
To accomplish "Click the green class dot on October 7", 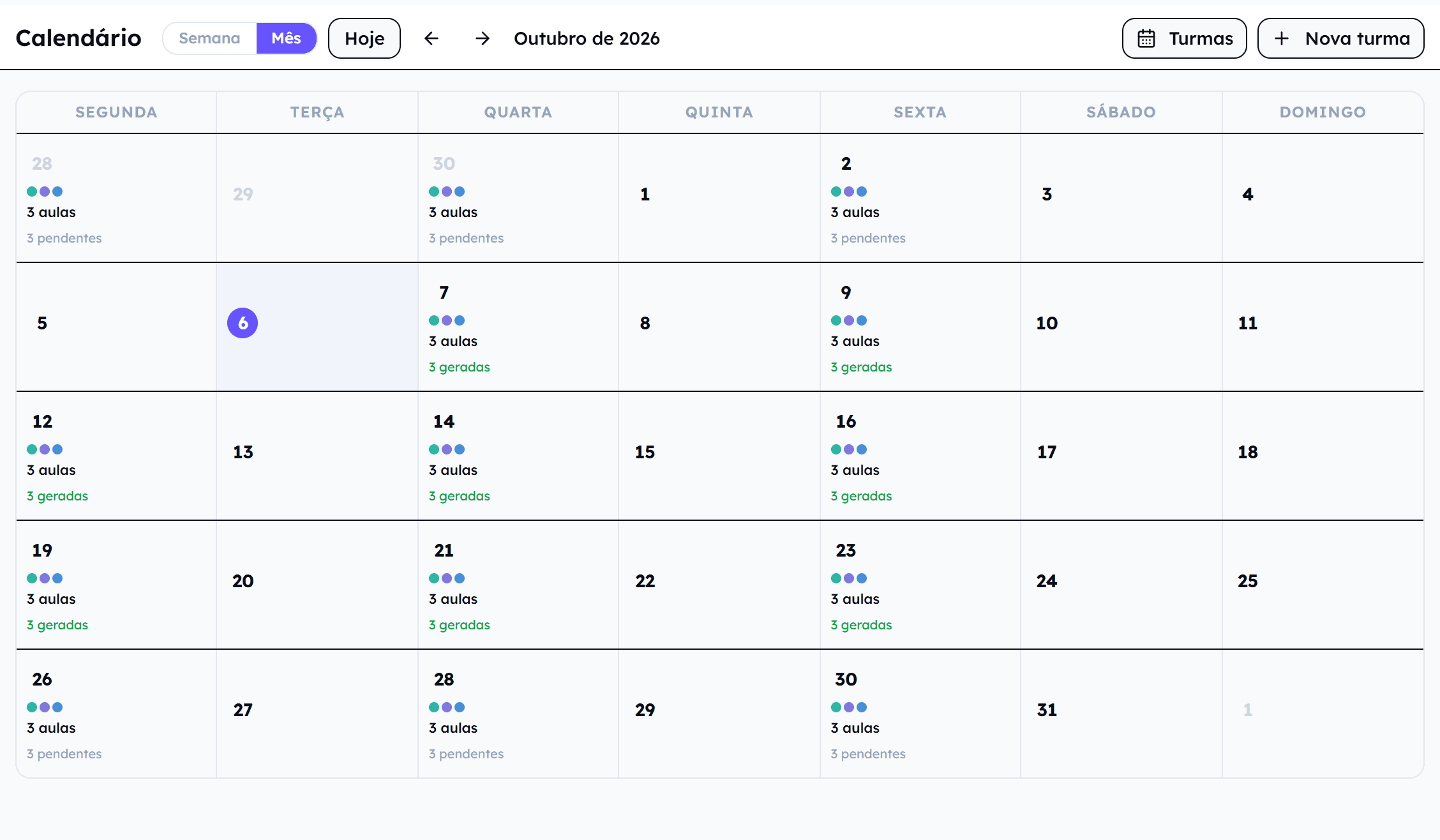I will point(434,320).
